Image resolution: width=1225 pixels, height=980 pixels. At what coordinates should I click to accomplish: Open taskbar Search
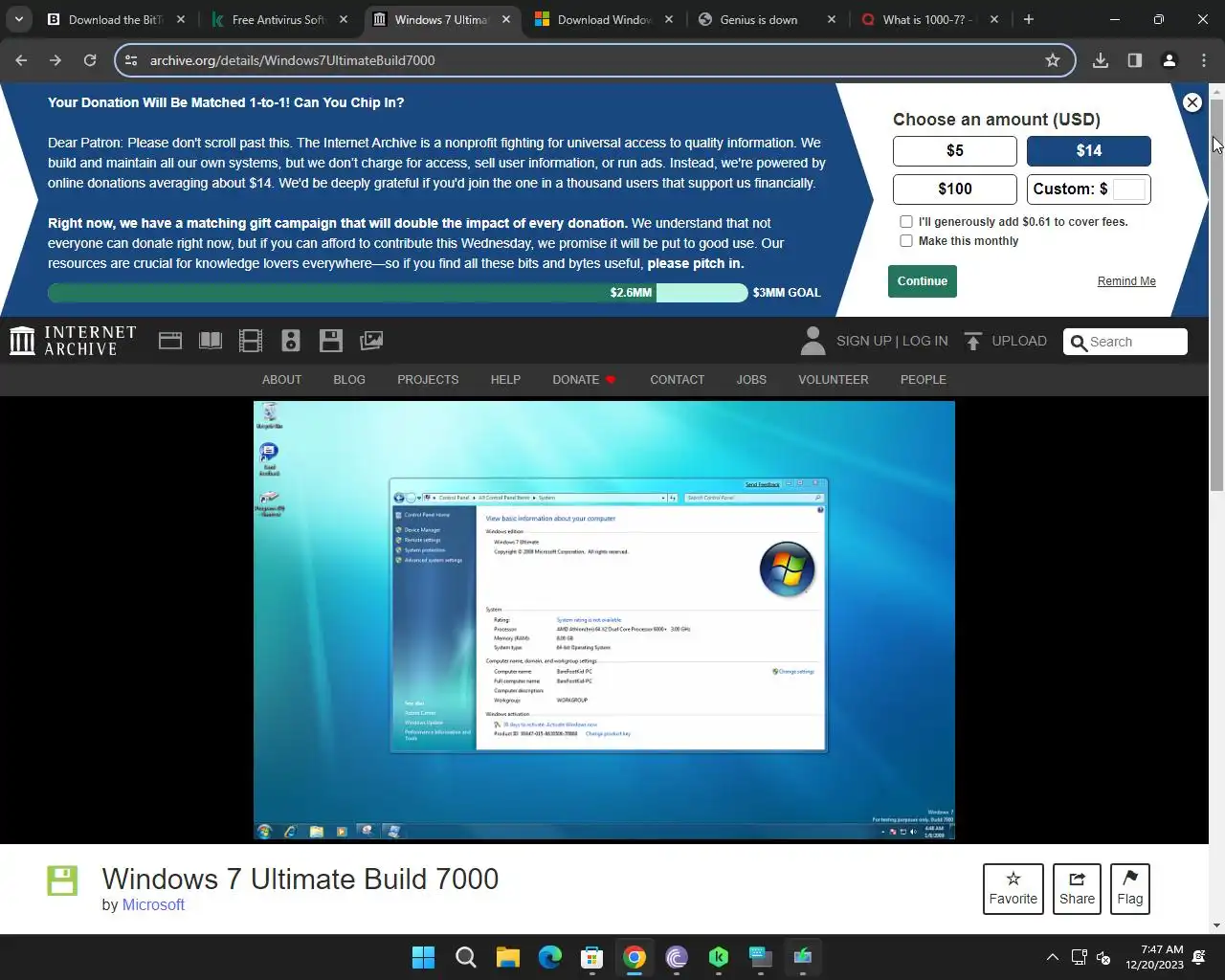pyautogui.click(x=466, y=957)
